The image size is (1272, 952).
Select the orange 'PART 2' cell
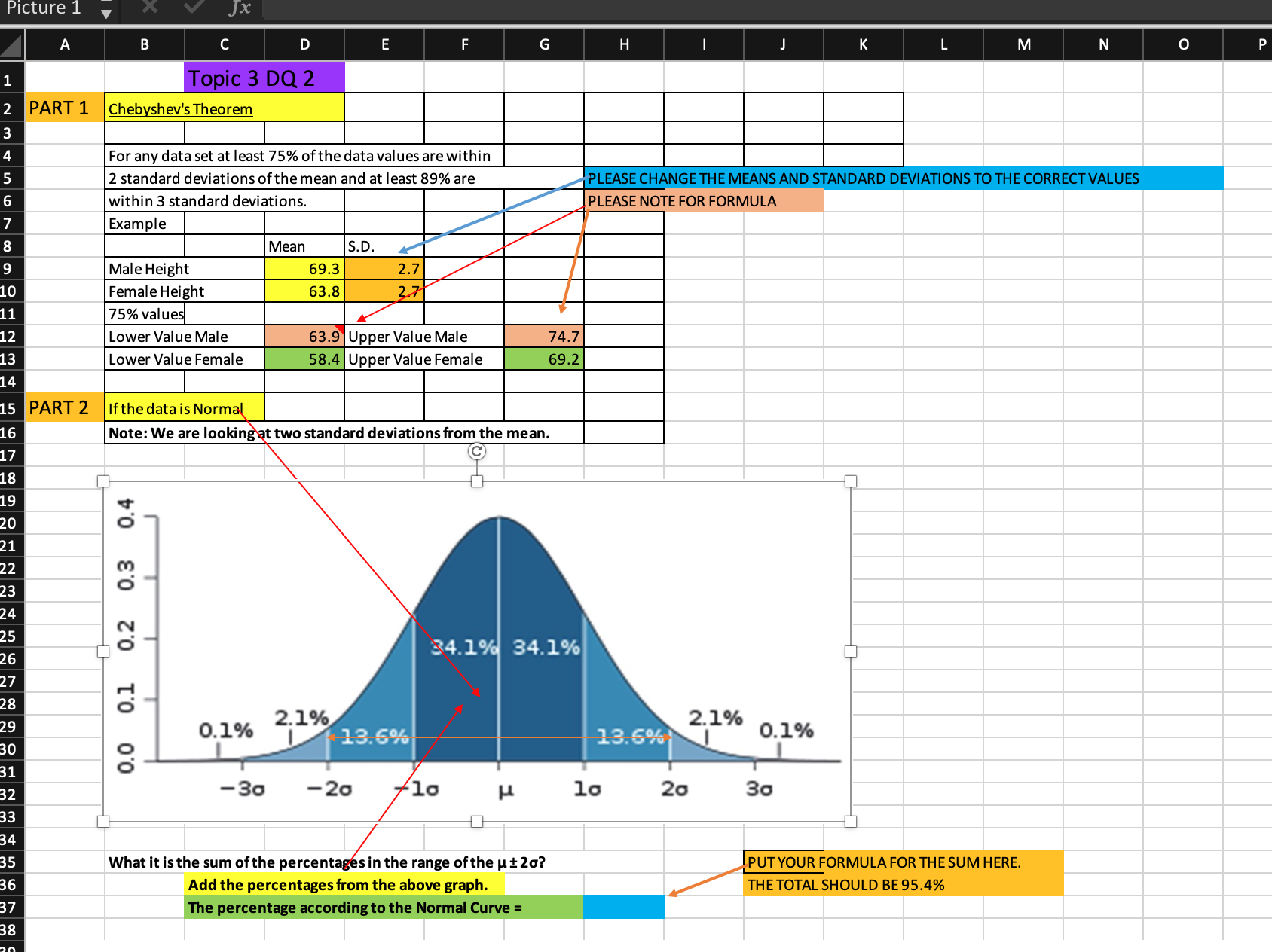[x=65, y=407]
